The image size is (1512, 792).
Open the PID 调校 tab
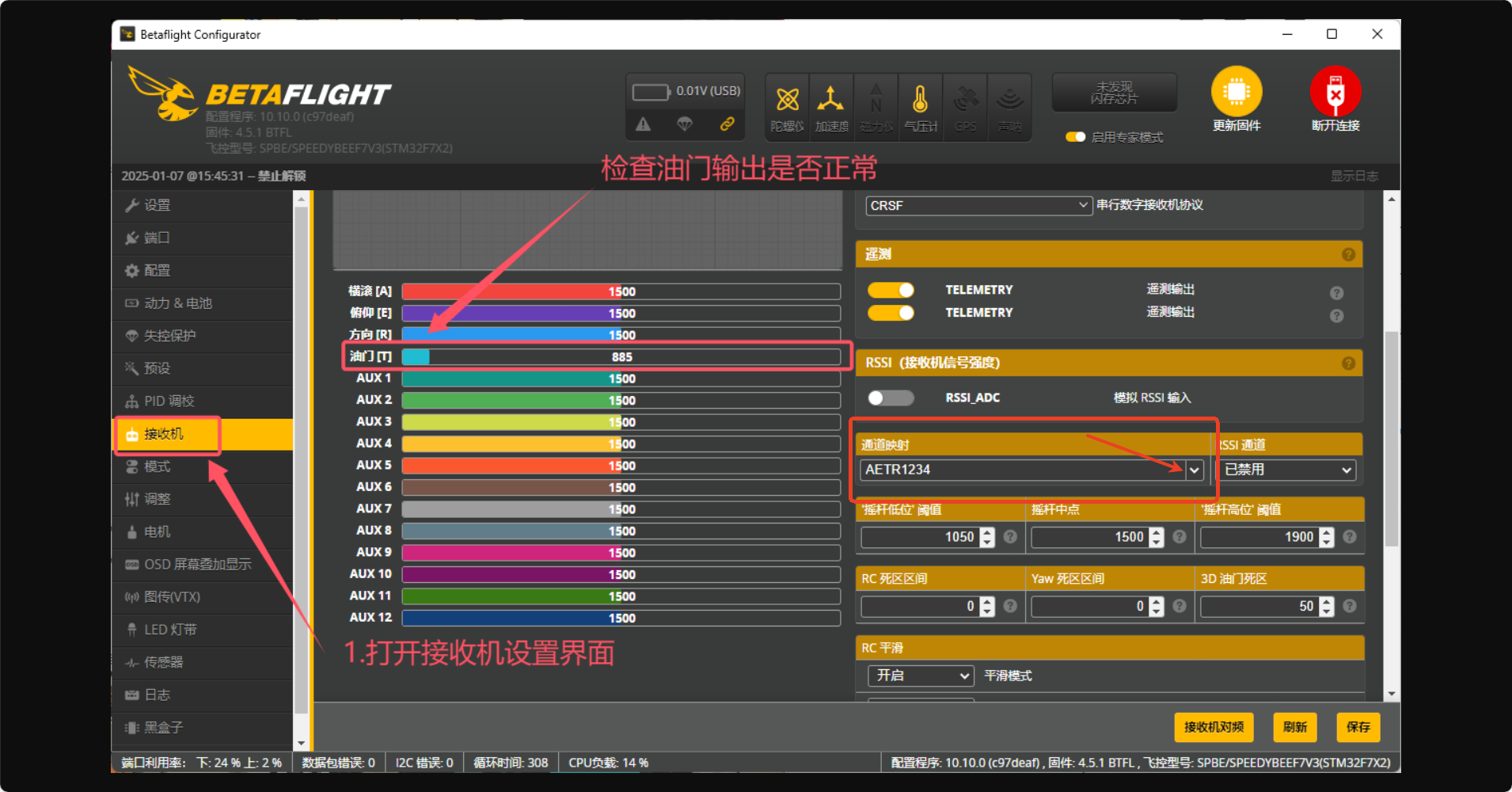click(x=203, y=402)
